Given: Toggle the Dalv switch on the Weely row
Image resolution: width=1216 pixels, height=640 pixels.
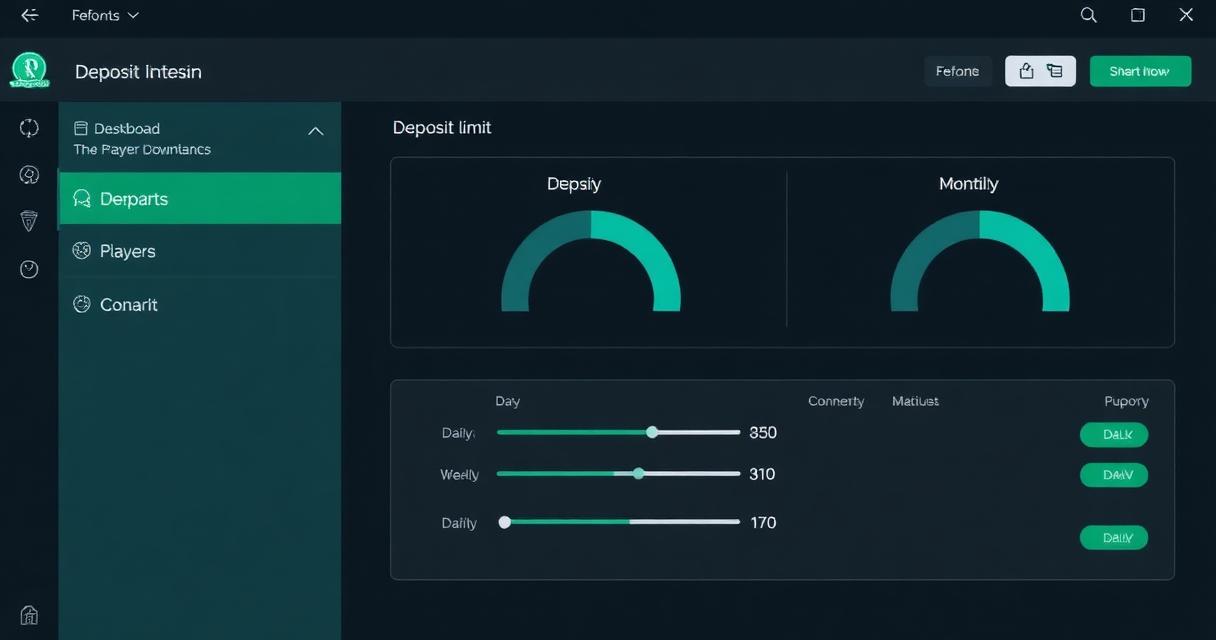Looking at the screenshot, I should [x=1113, y=474].
